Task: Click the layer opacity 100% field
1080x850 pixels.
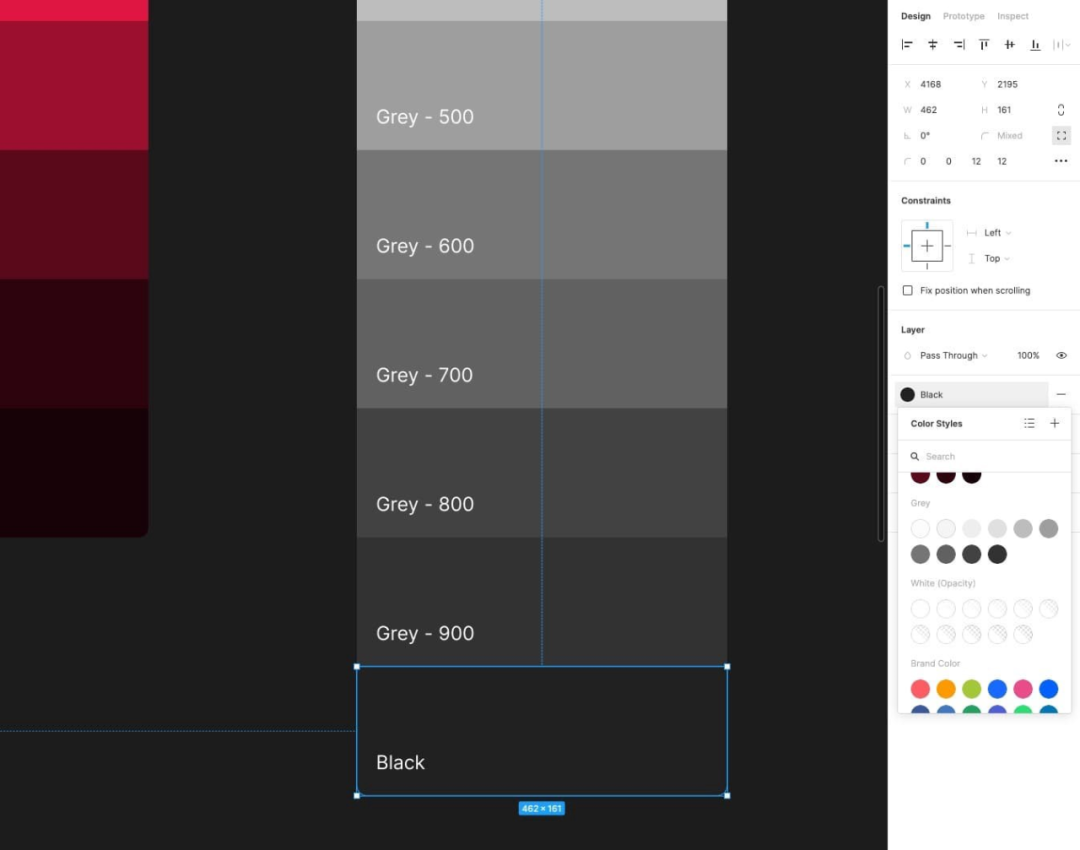Action: (1028, 355)
